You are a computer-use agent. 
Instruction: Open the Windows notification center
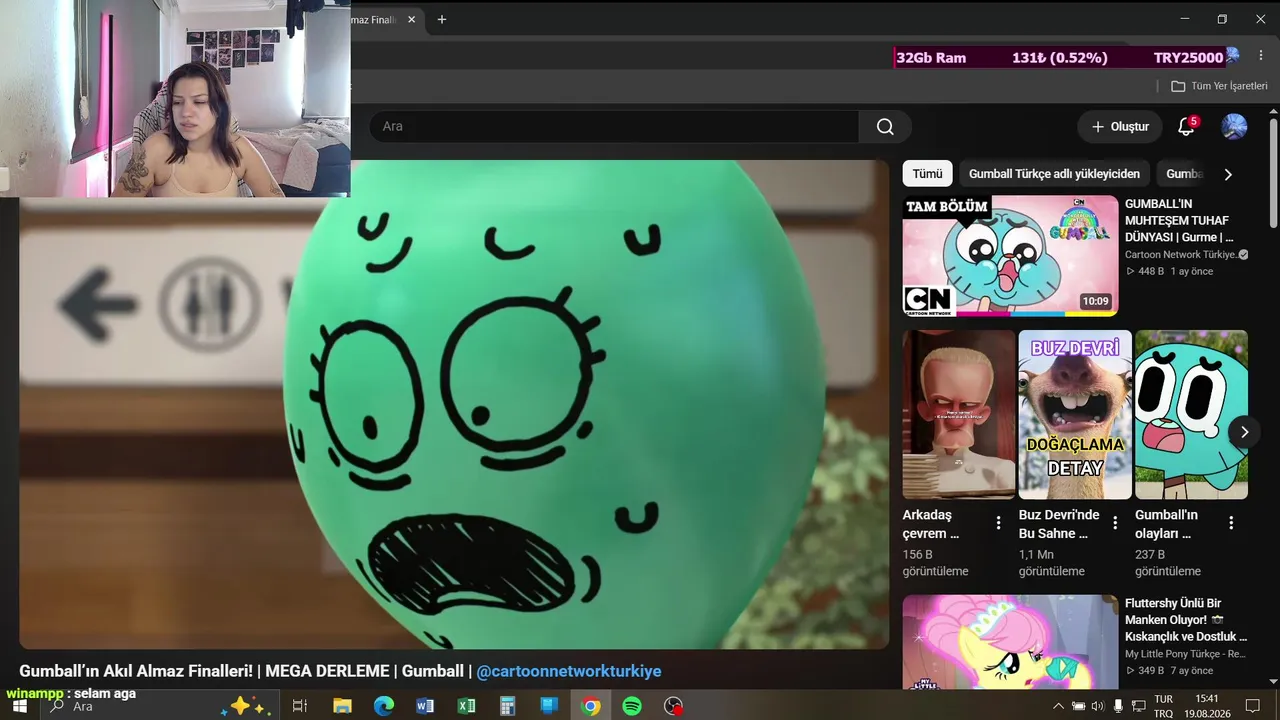[1252, 706]
